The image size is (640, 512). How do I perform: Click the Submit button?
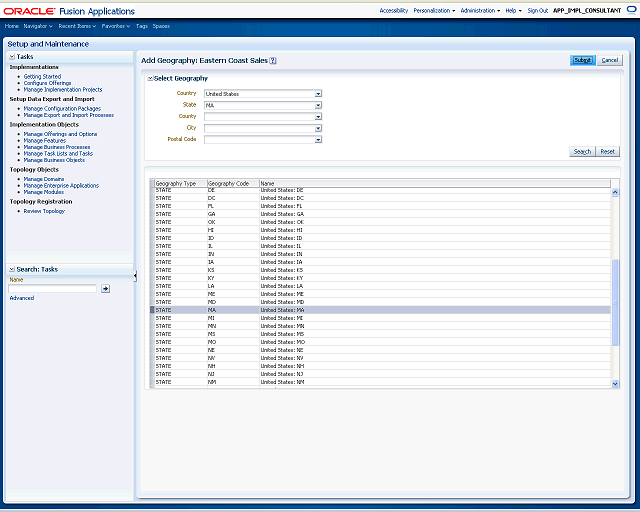(582, 60)
